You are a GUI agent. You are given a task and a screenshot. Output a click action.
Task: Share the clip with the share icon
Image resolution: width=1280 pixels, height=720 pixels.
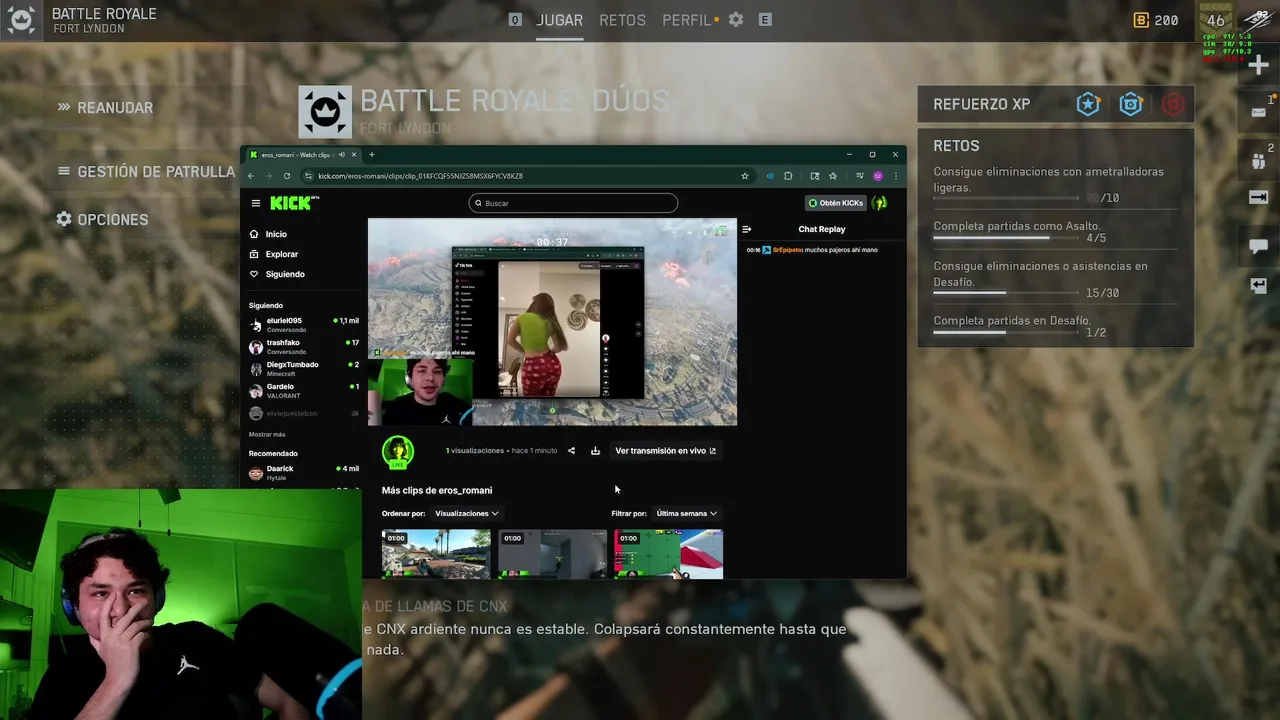point(571,451)
